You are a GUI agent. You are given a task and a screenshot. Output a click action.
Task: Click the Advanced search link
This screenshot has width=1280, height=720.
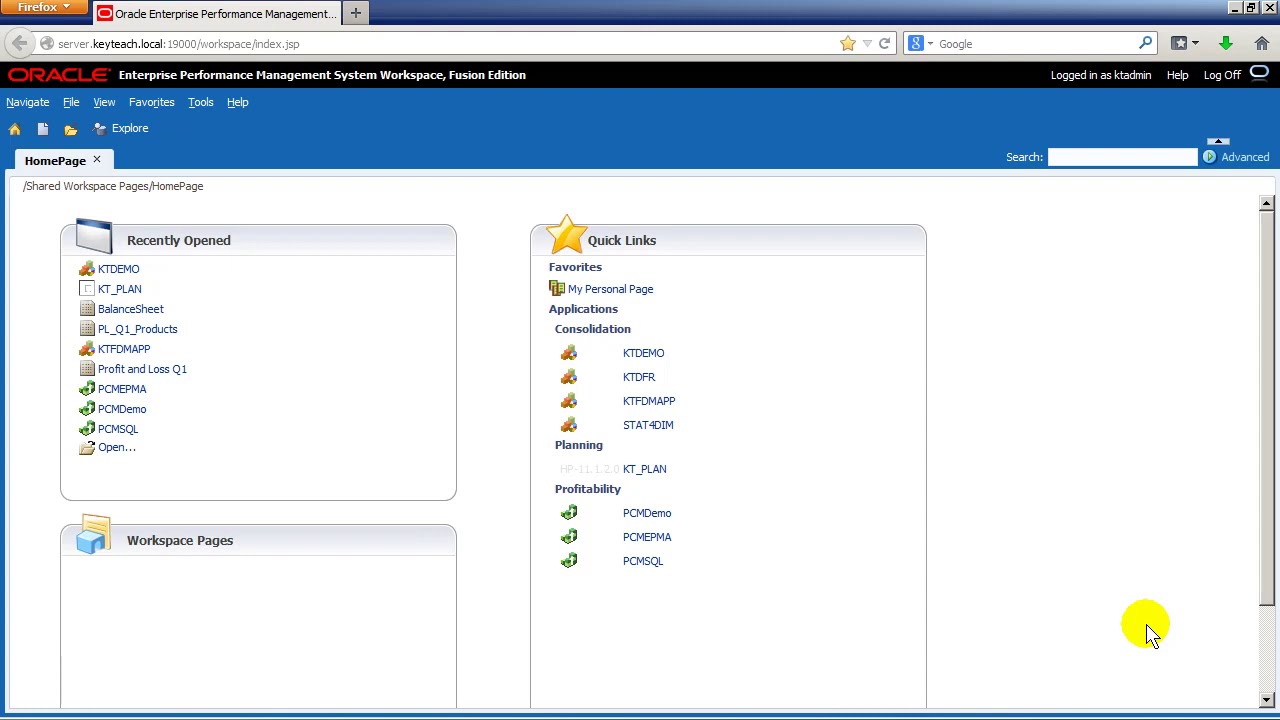point(1245,157)
